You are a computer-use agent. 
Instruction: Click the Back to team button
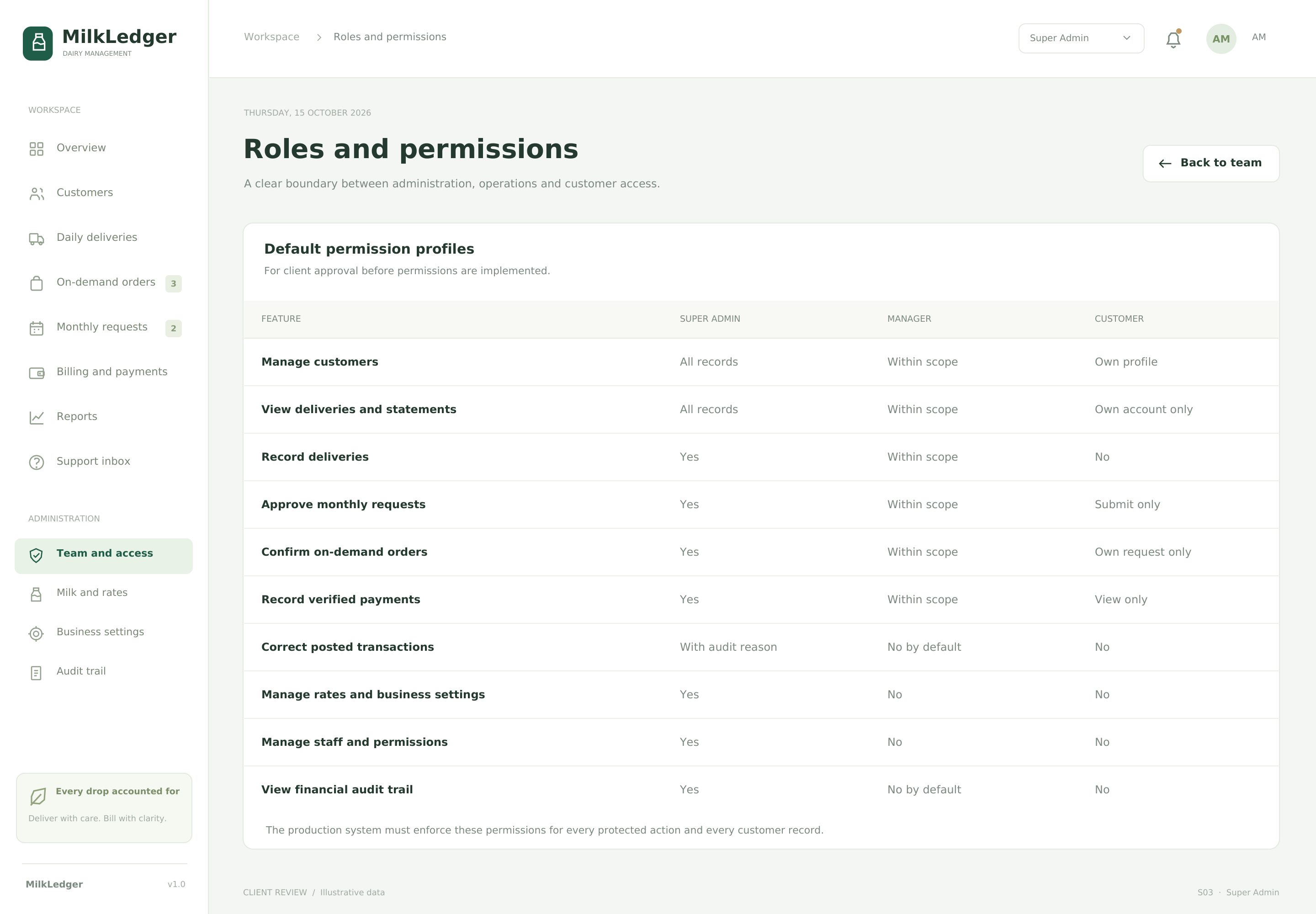tap(1210, 163)
